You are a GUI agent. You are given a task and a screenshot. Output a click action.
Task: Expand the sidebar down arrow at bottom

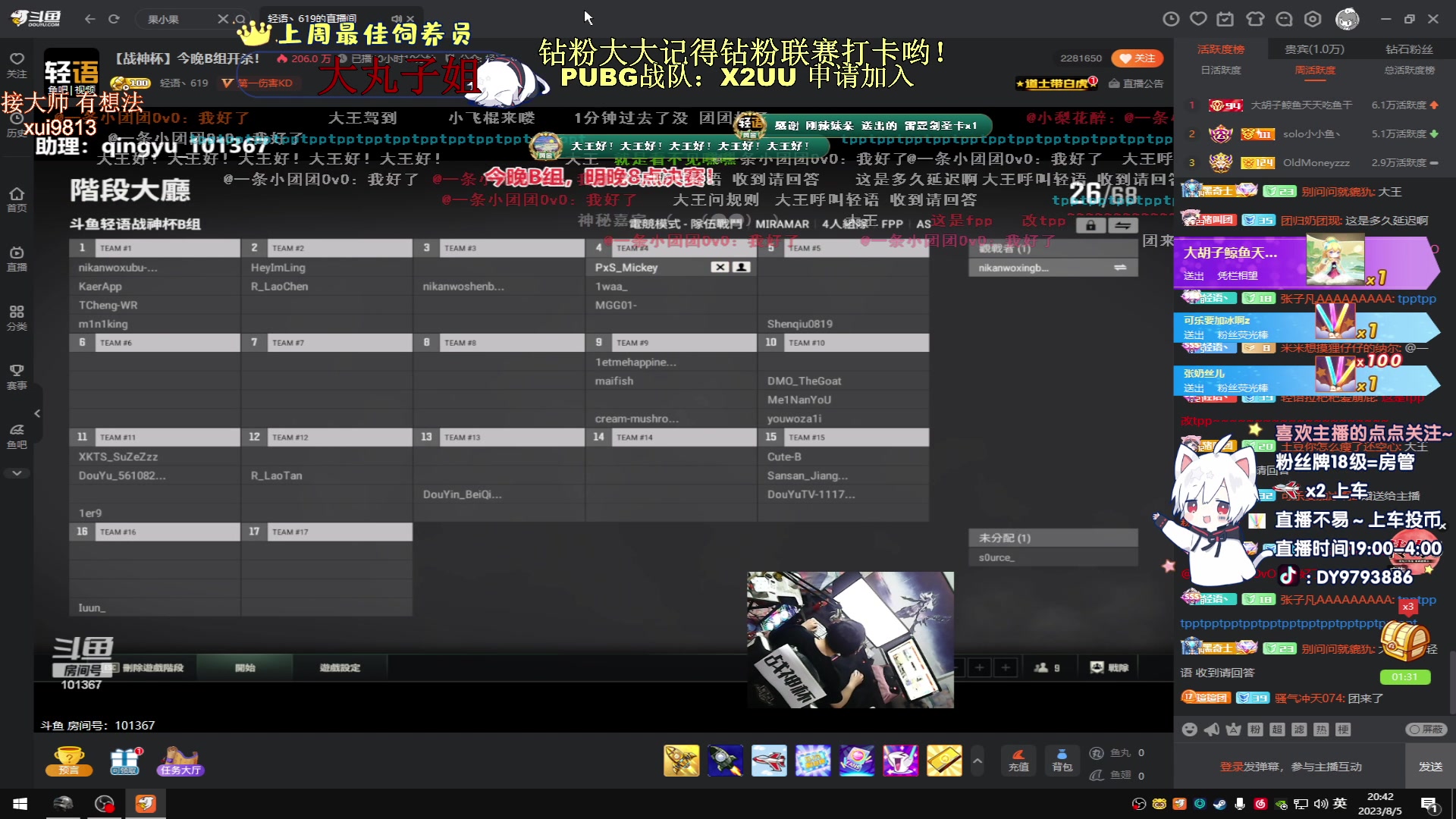click(17, 472)
